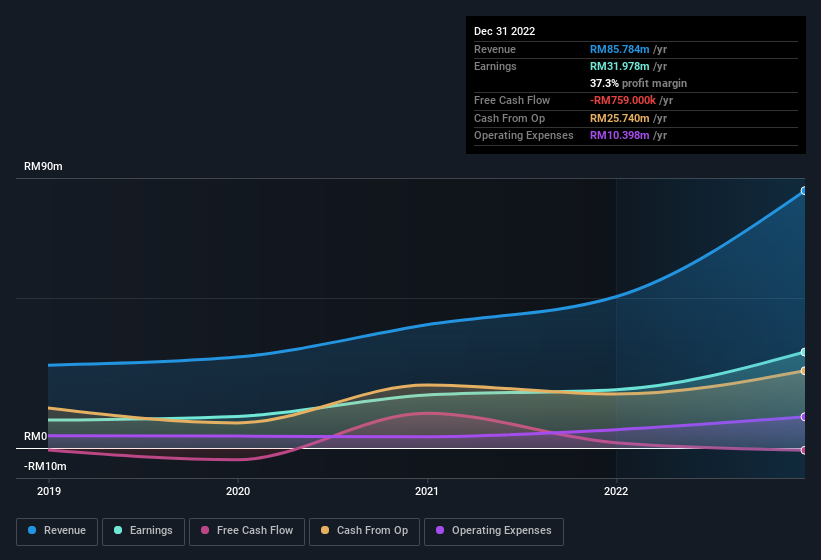Click the -RM759.000k free cash flow value

click(x=623, y=100)
